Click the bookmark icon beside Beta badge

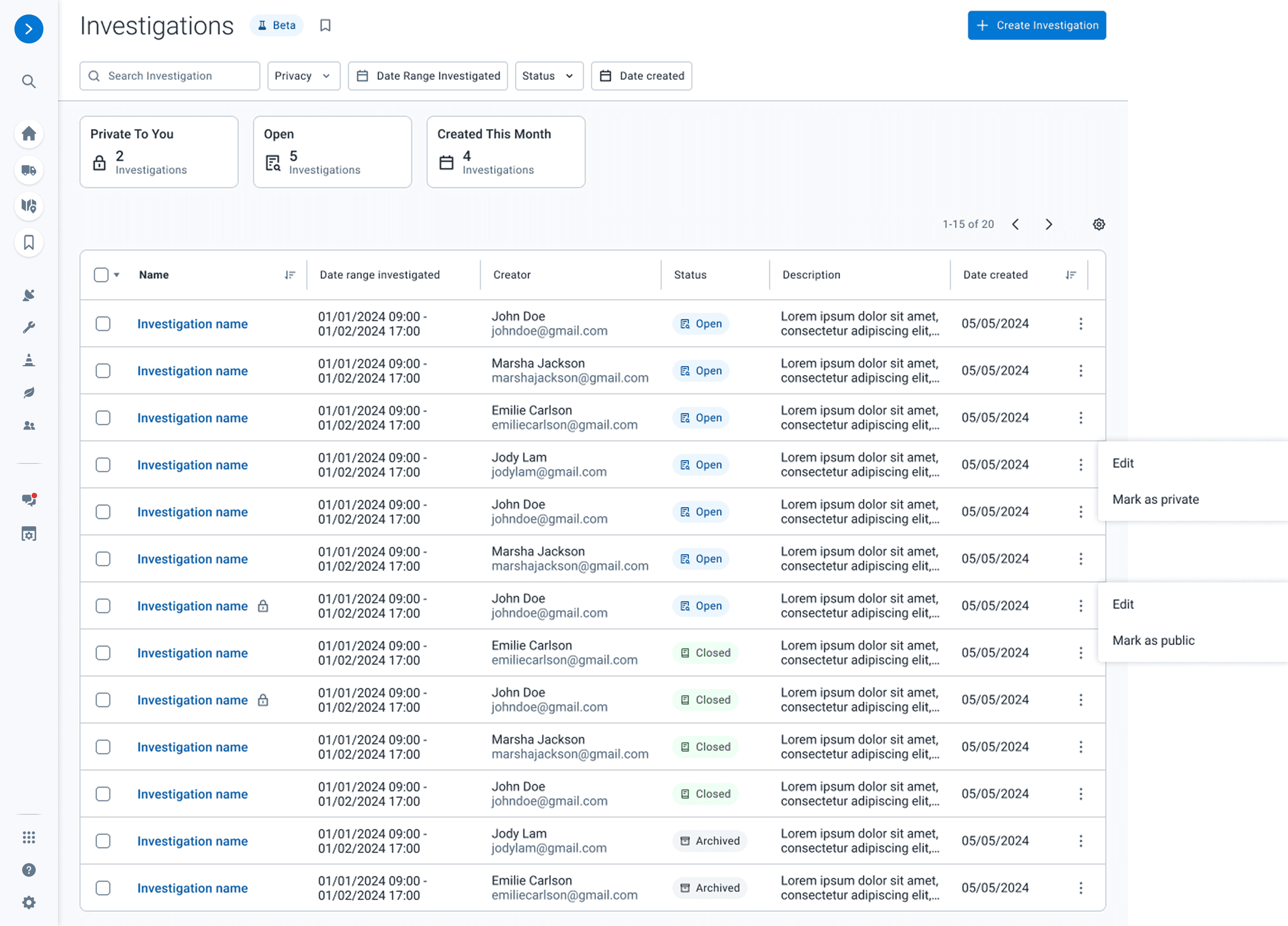tap(325, 26)
